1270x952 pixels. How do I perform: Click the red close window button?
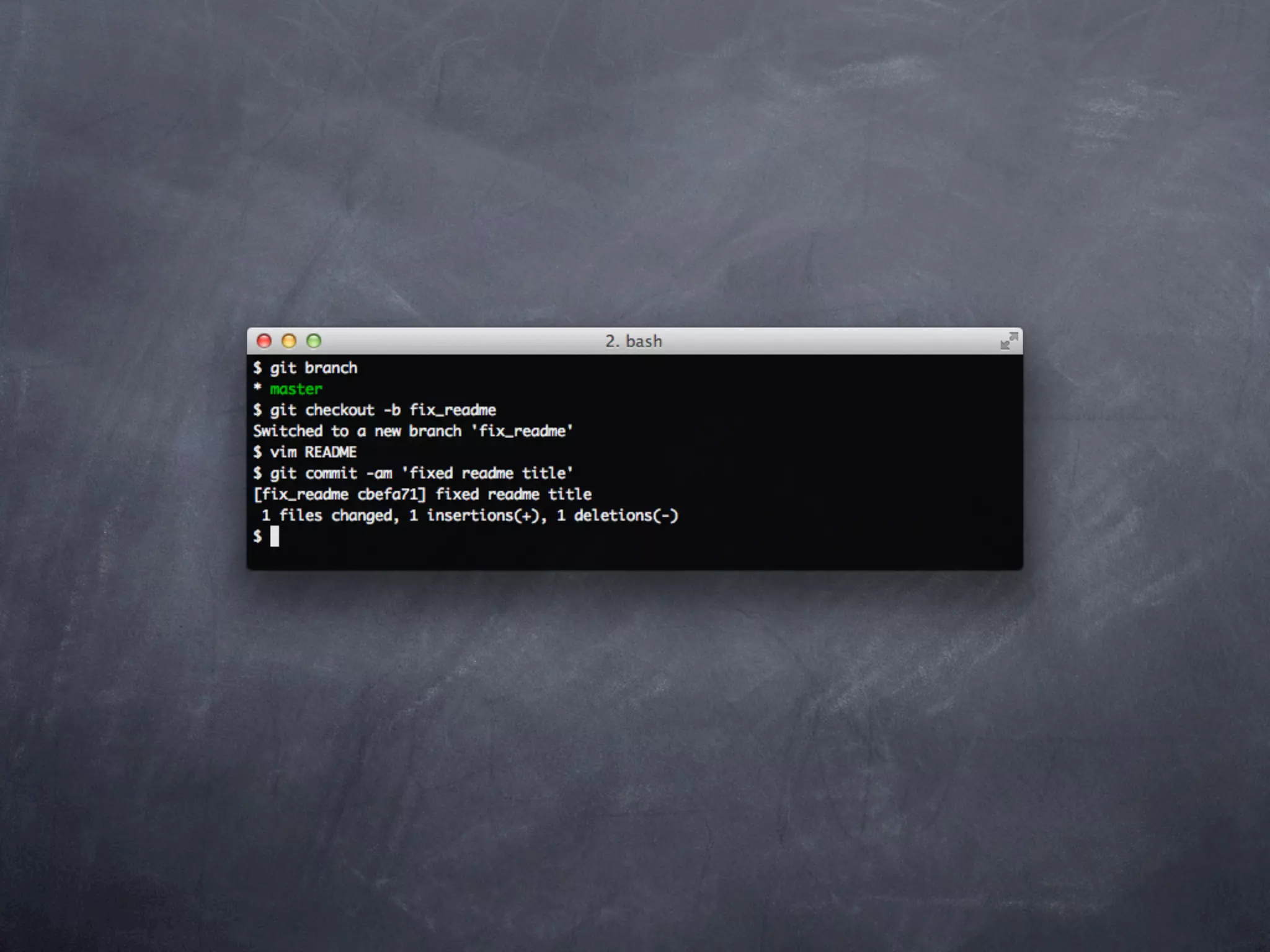pyautogui.click(x=264, y=341)
